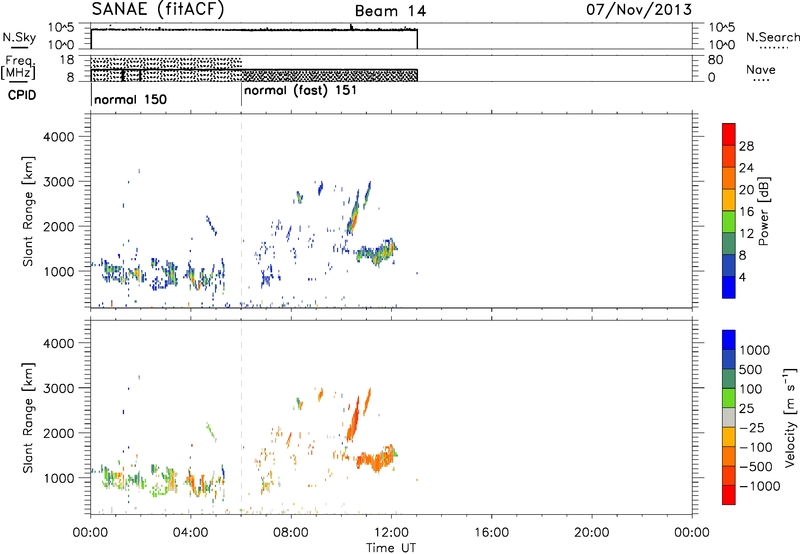Click the 10^5 left label of noise panel

tap(61, 28)
